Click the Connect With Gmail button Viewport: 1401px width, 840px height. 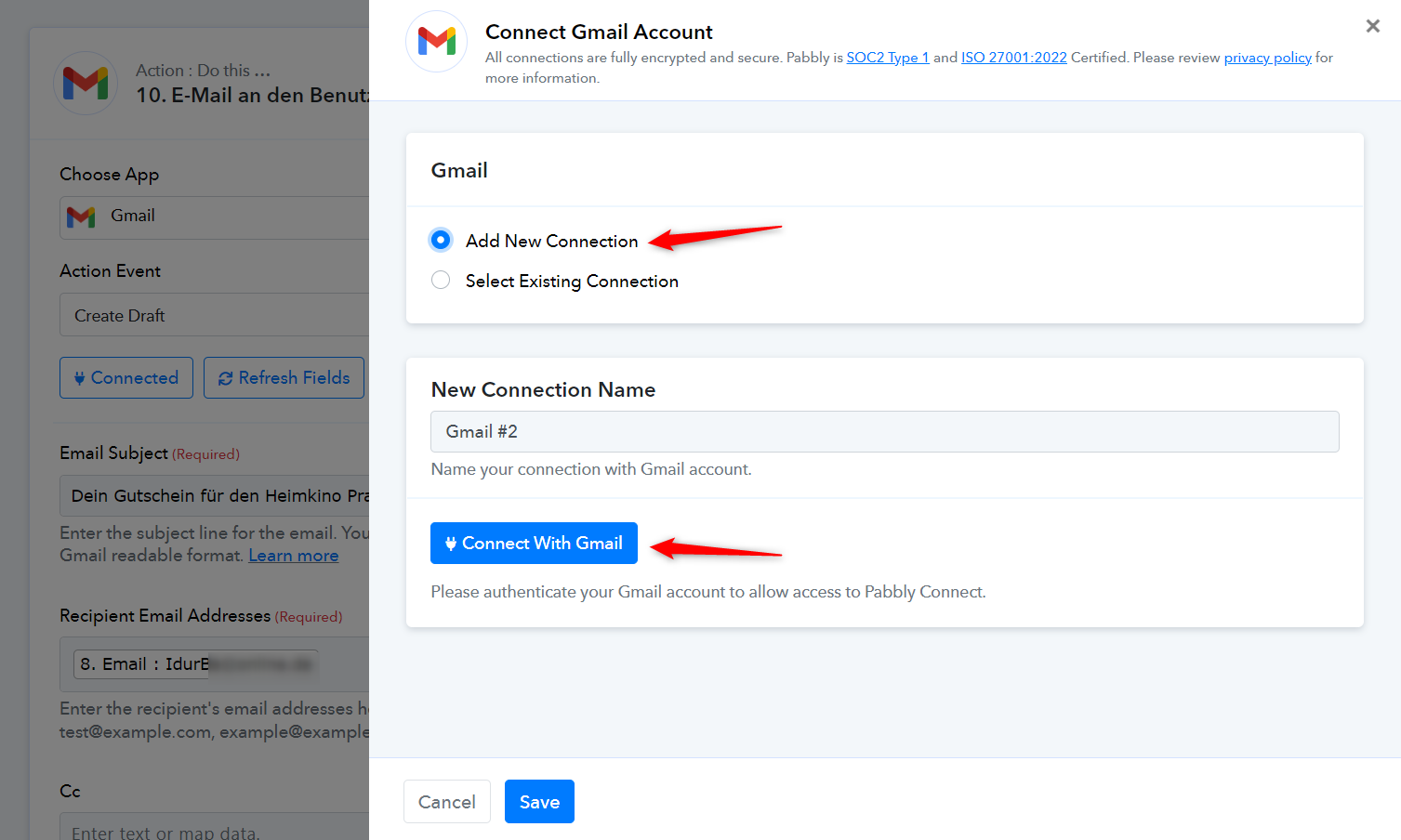[534, 543]
